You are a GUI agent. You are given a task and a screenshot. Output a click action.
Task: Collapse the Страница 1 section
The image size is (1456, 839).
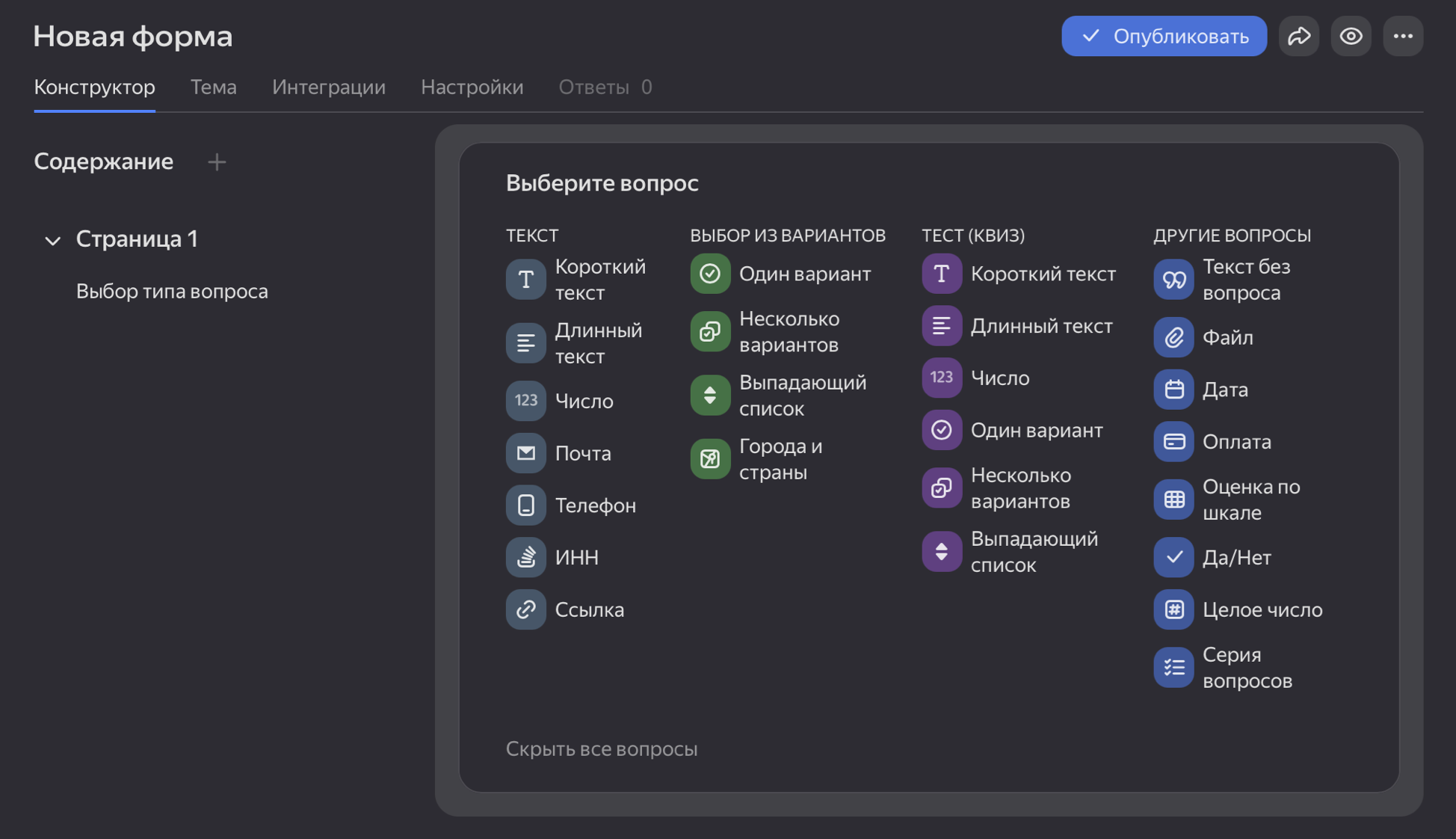[x=52, y=240]
